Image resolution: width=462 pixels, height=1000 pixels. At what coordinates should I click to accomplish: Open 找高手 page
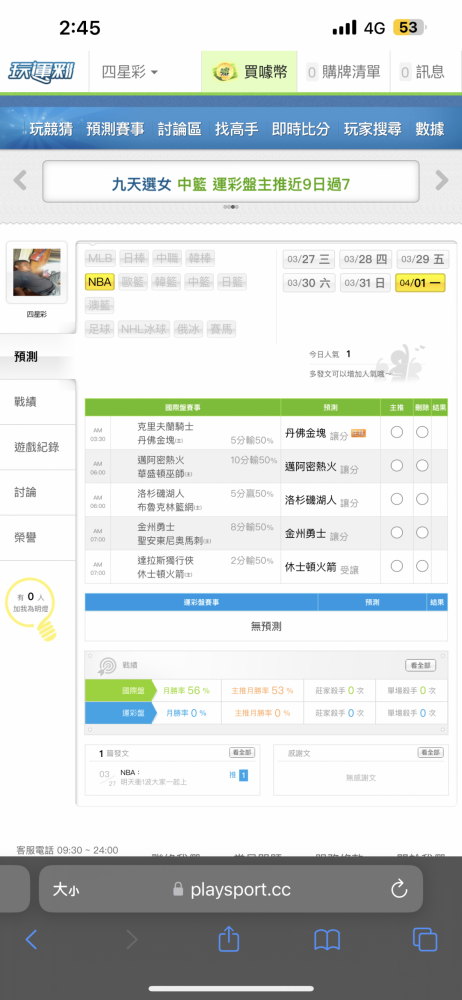point(236,129)
